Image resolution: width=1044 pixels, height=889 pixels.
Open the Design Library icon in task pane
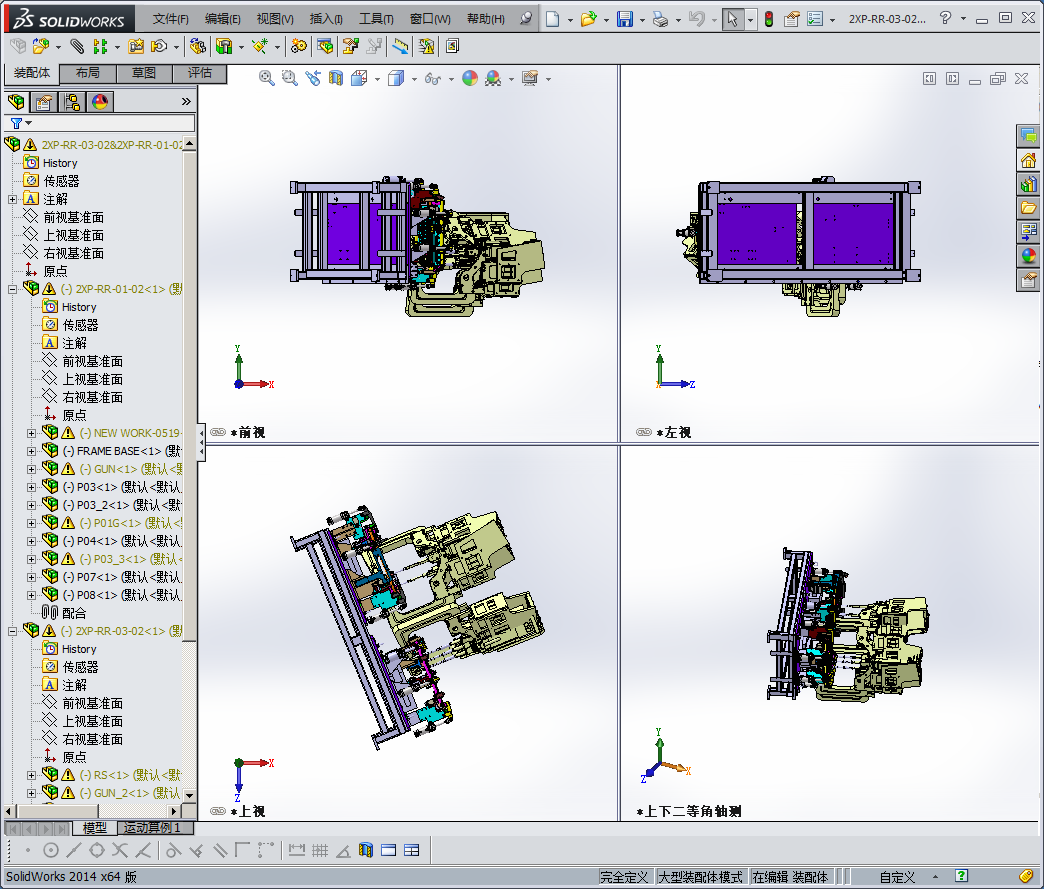coord(1029,184)
